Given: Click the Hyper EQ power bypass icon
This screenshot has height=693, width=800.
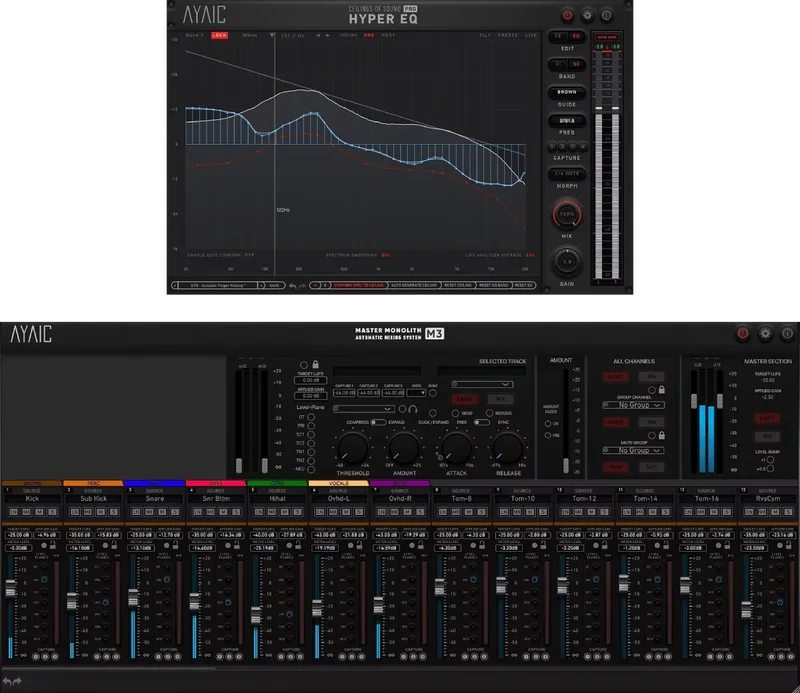Looking at the screenshot, I should pos(567,15).
